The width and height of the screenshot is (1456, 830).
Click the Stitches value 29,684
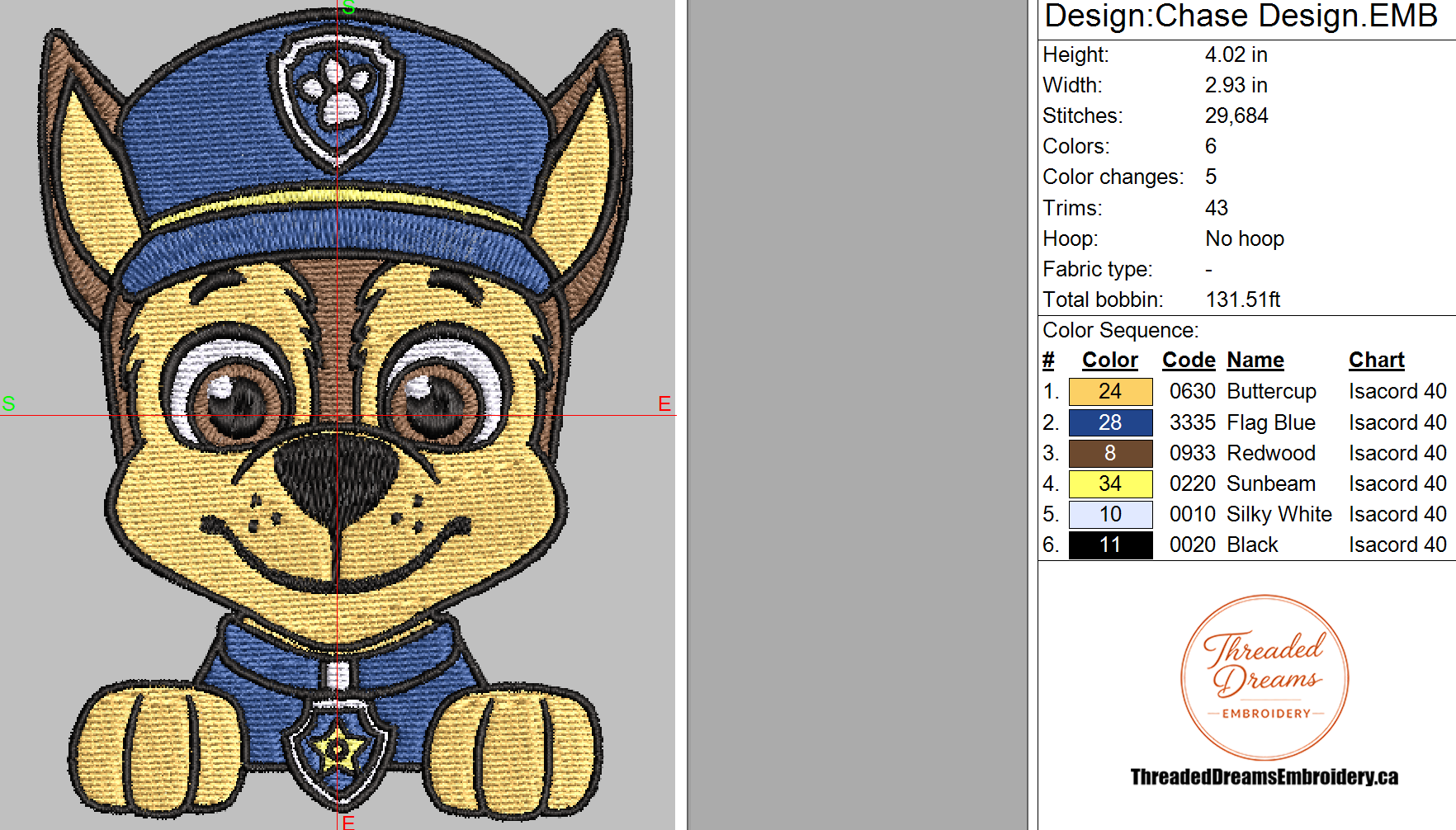[1236, 116]
